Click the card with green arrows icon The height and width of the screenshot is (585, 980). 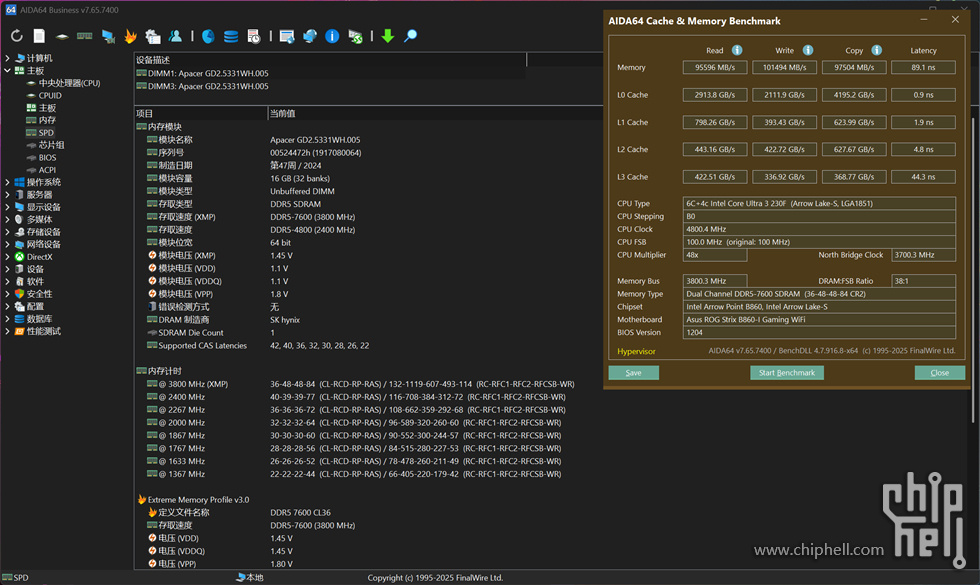click(355, 36)
